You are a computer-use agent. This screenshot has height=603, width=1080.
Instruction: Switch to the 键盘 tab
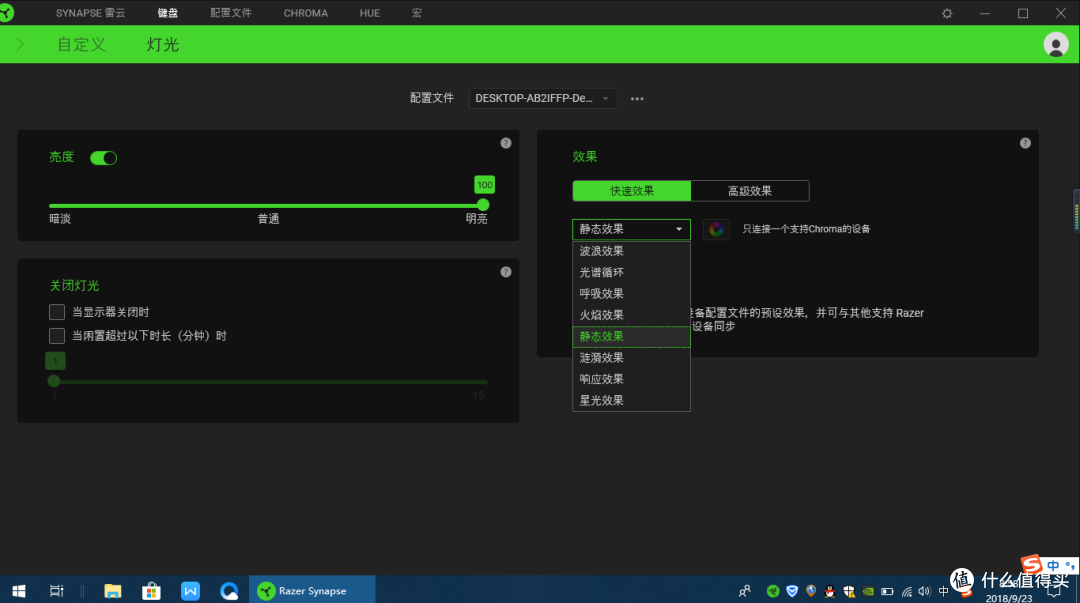[167, 13]
